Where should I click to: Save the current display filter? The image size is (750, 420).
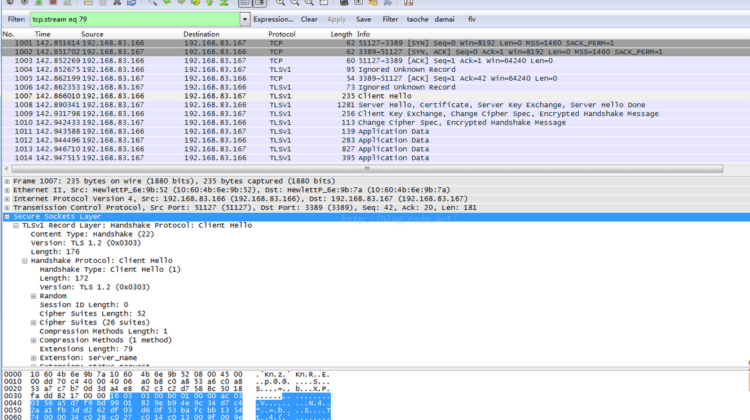pos(364,19)
